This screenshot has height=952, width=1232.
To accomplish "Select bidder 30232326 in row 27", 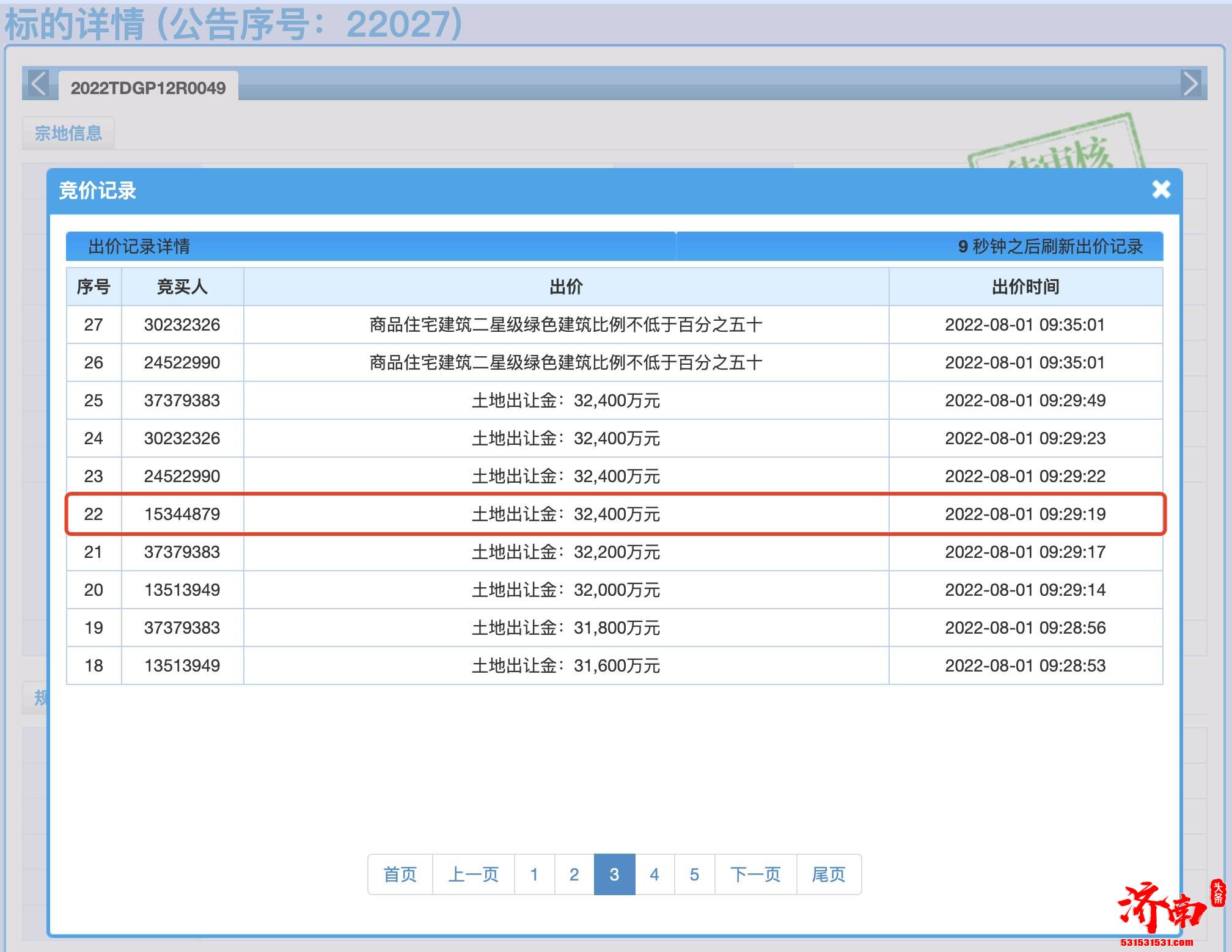I will 182,324.
